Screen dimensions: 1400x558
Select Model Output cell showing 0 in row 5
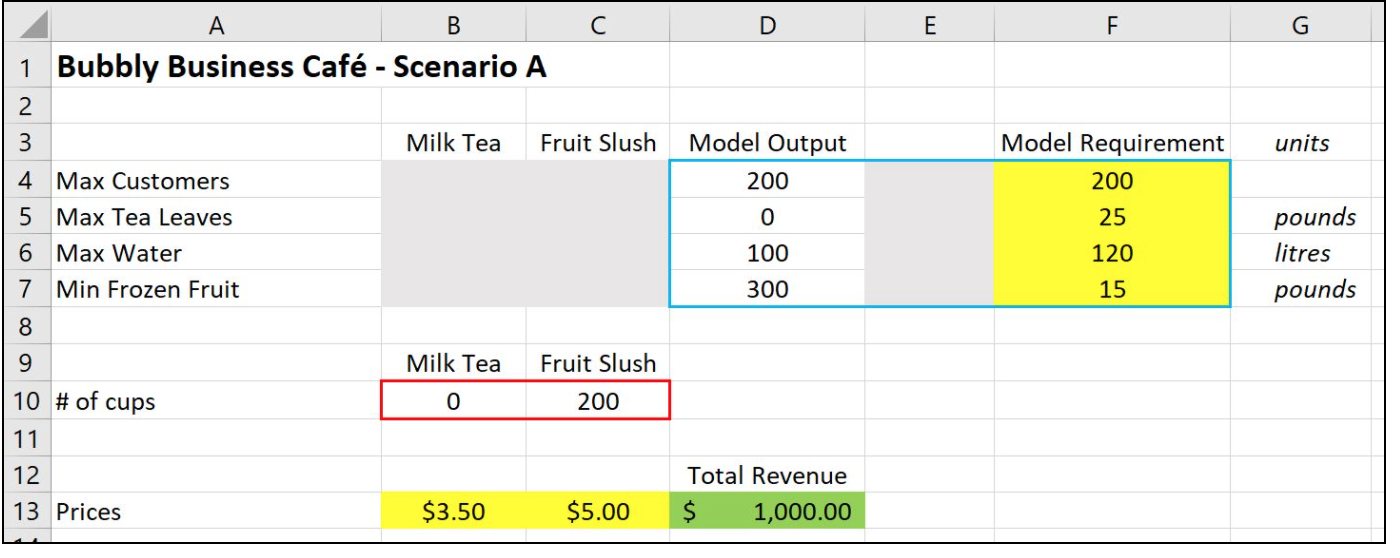(x=767, y=217)
